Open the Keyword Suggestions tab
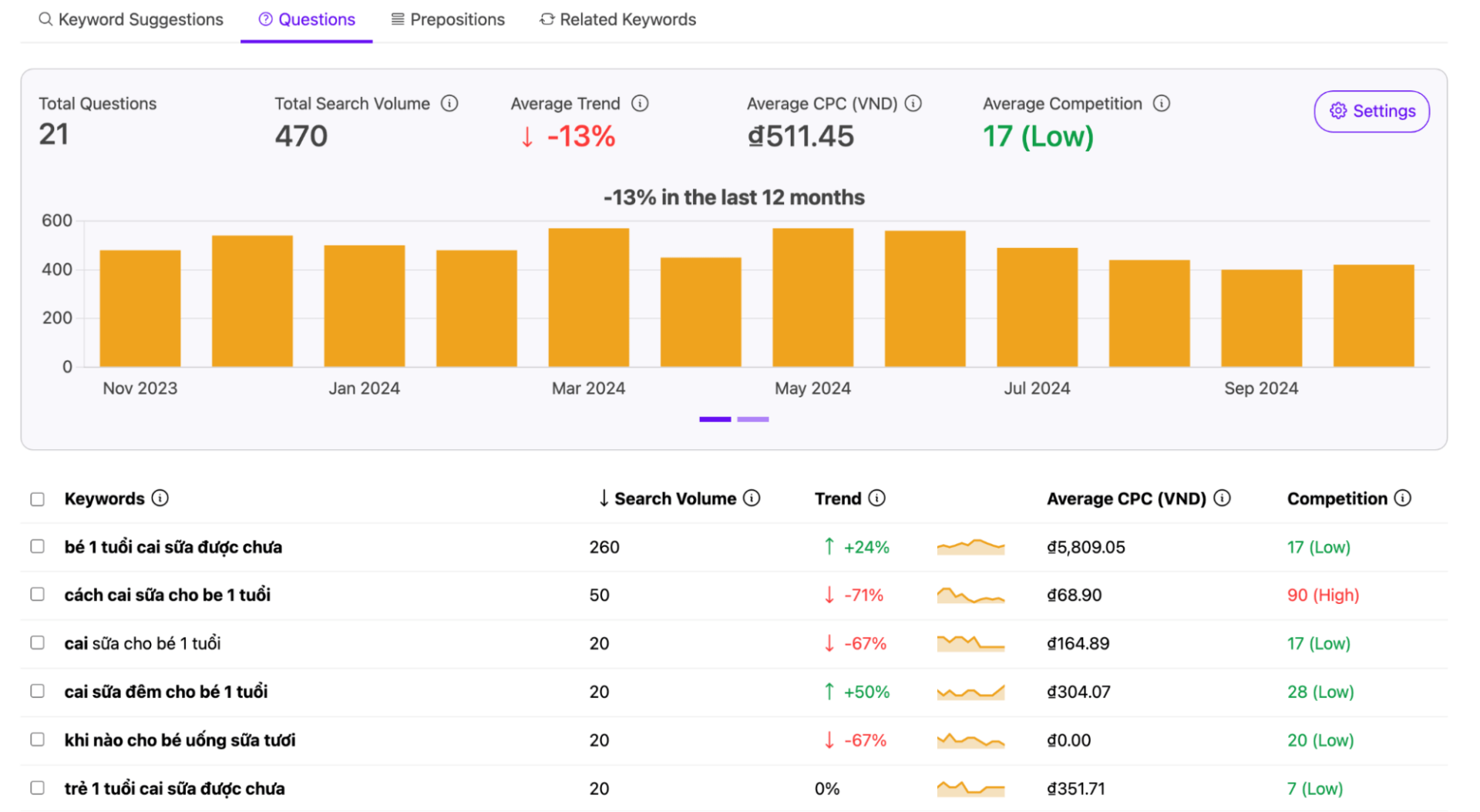The image size is (1480, 812). [131, 19]
